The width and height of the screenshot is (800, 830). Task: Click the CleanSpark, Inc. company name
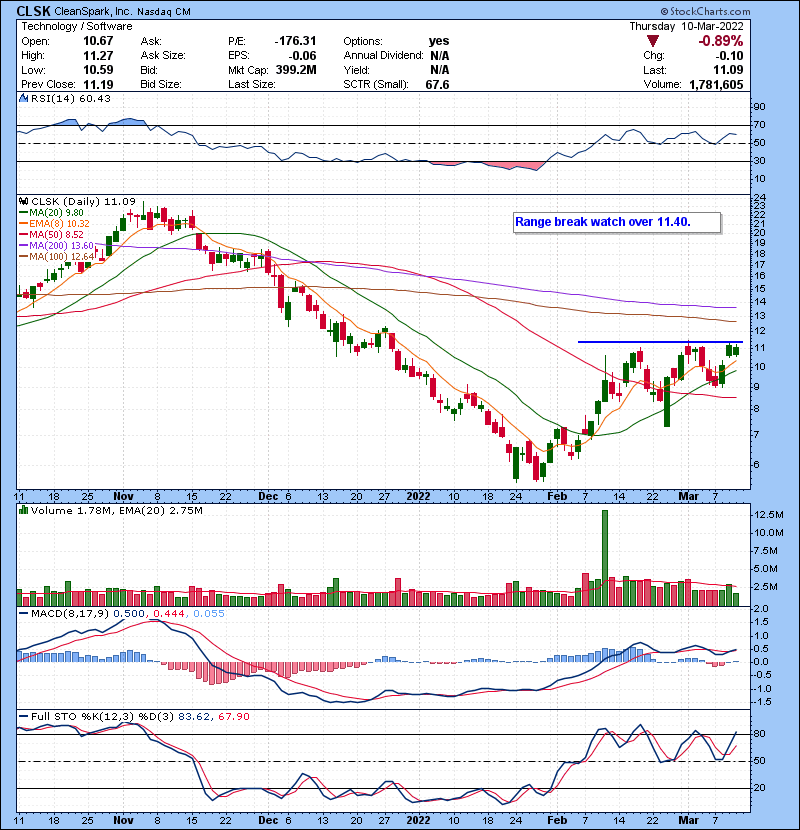coord(93,12)
